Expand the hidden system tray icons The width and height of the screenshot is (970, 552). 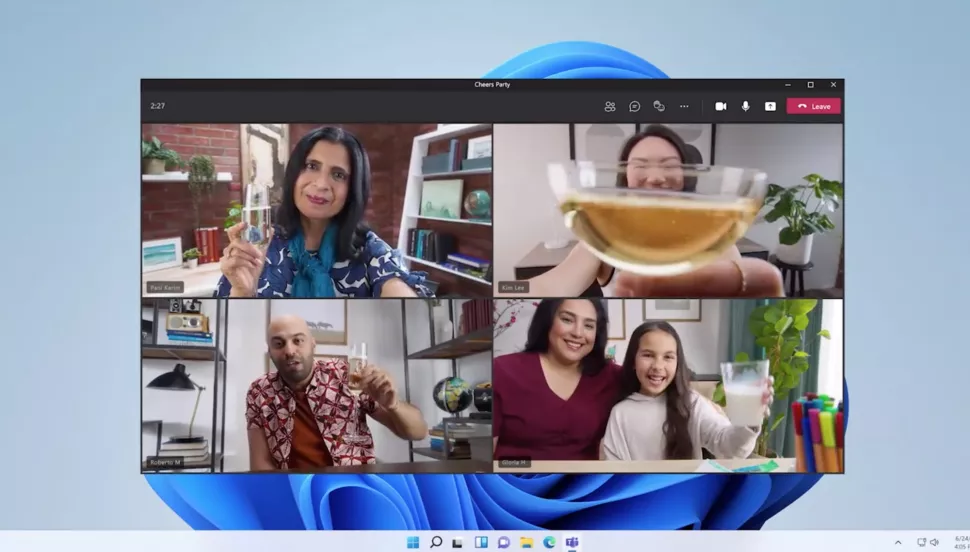pos(898,543)
